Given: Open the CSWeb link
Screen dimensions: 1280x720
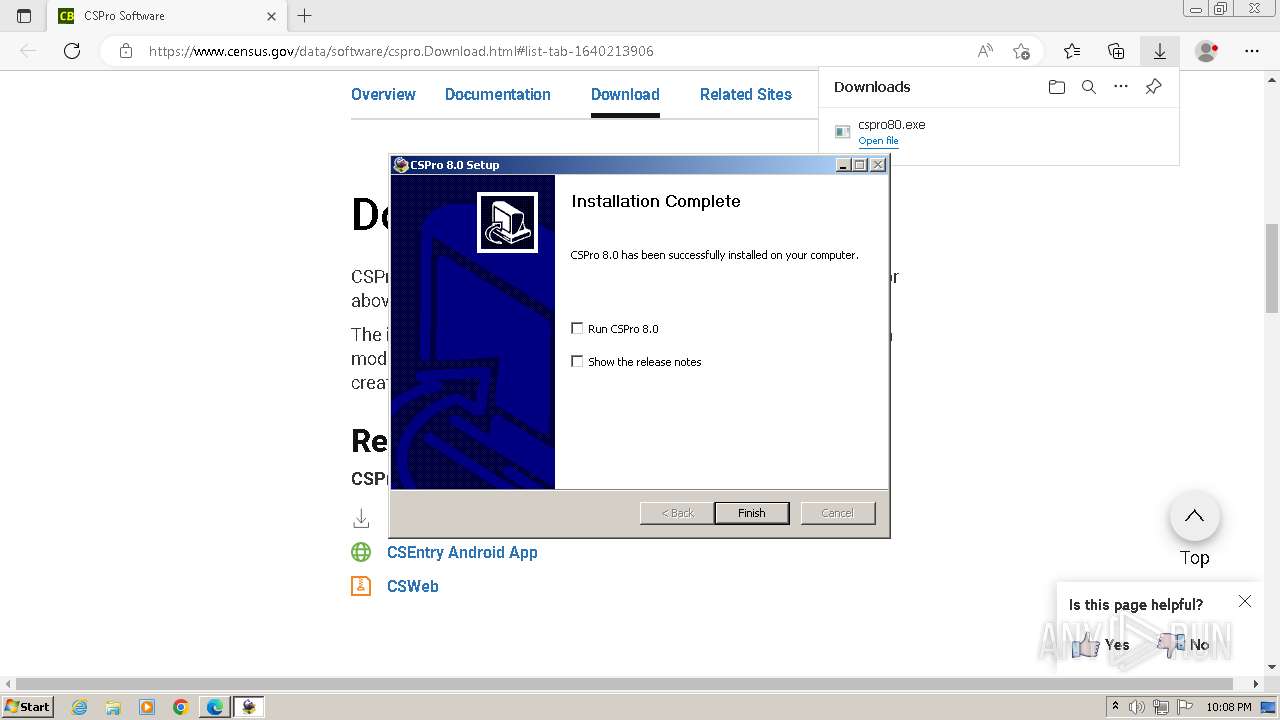Looking at the screenshot, I should (413, 586).
